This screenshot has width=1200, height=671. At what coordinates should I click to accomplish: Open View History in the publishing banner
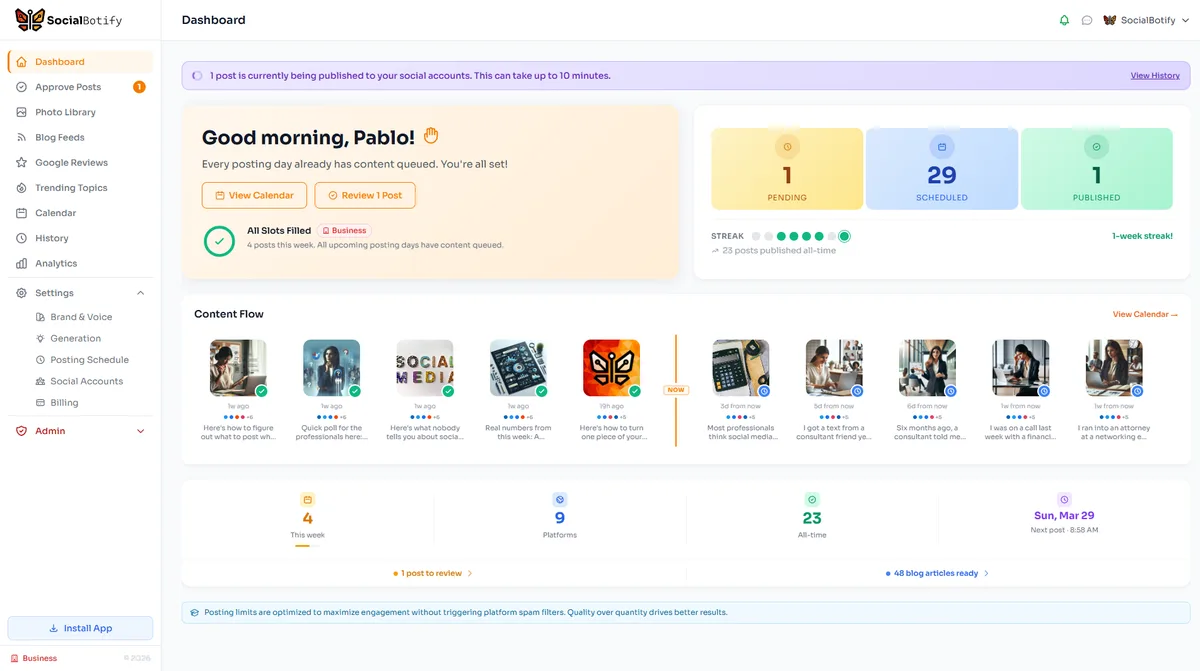click(x=1155, y=75)
